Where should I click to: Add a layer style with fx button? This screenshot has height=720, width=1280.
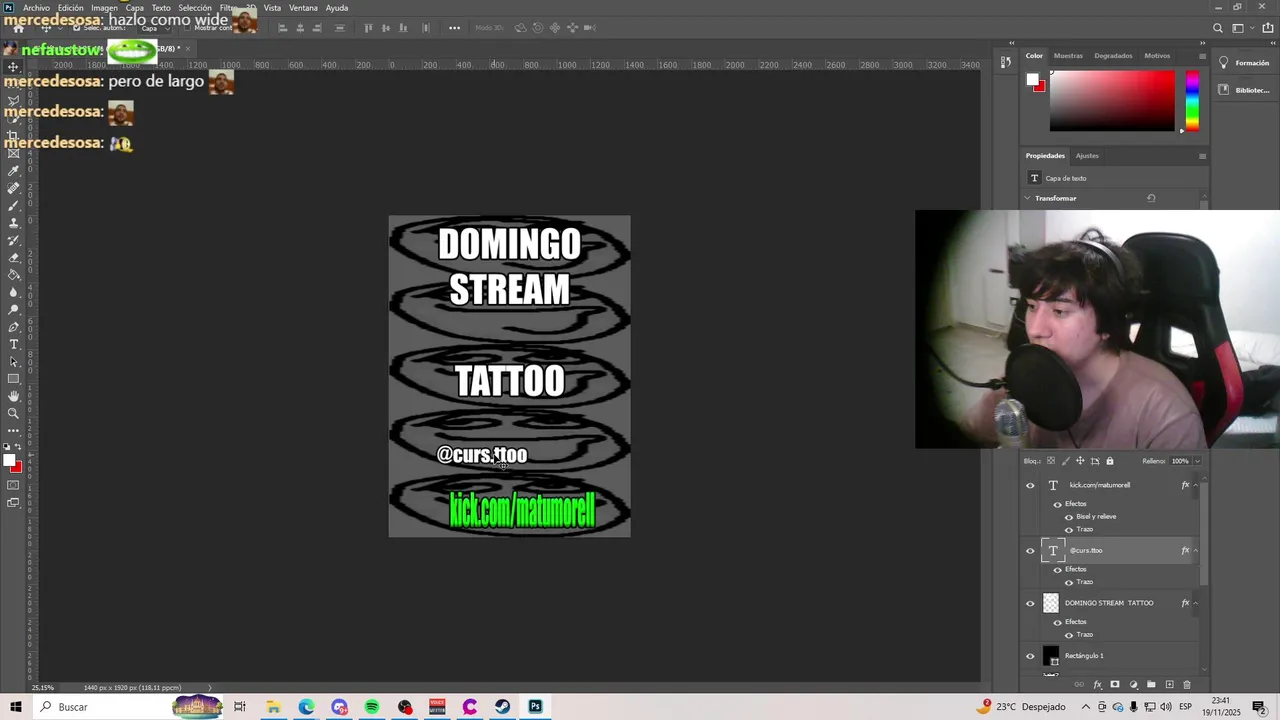pyautogui.click(x=1097, y=685)
